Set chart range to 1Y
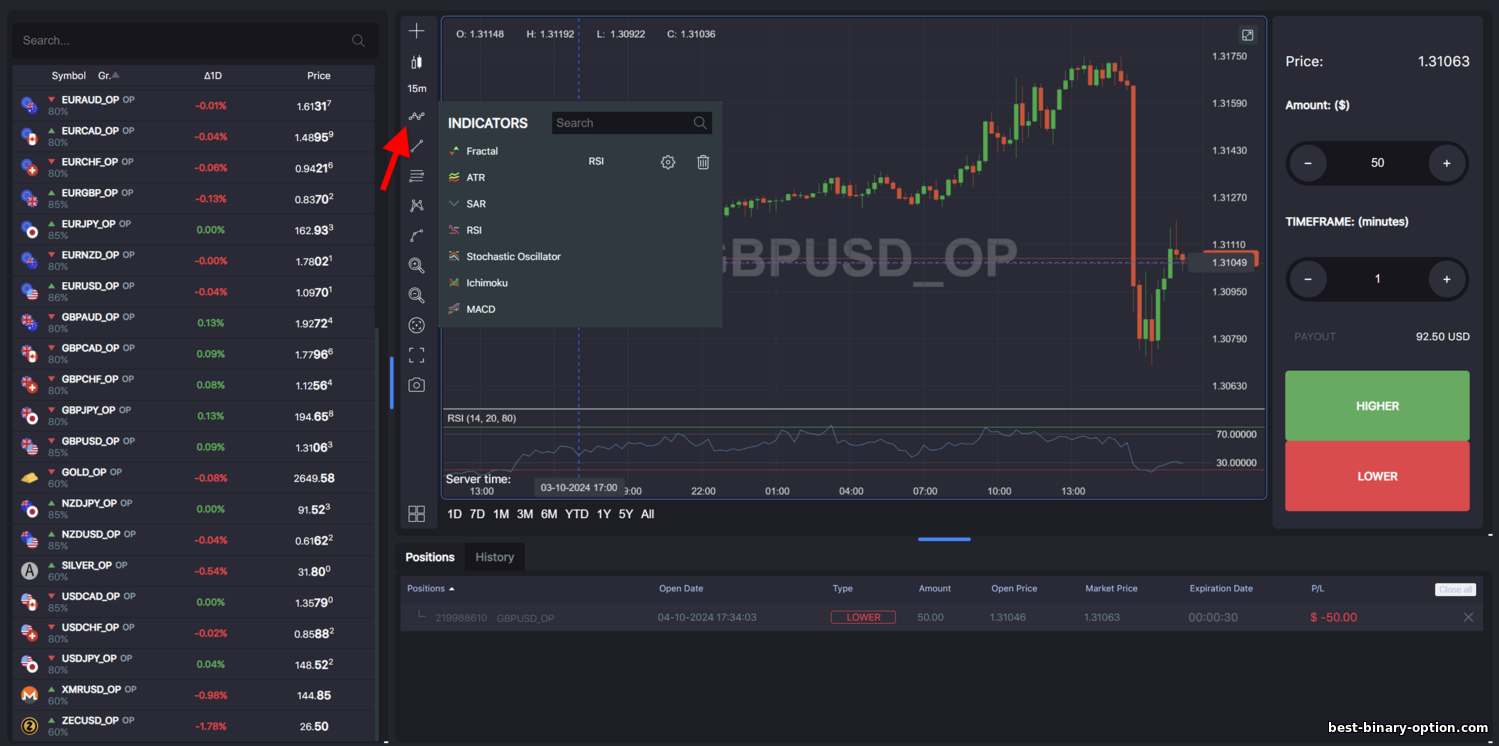1499x746 pixels. coord(604,514)
